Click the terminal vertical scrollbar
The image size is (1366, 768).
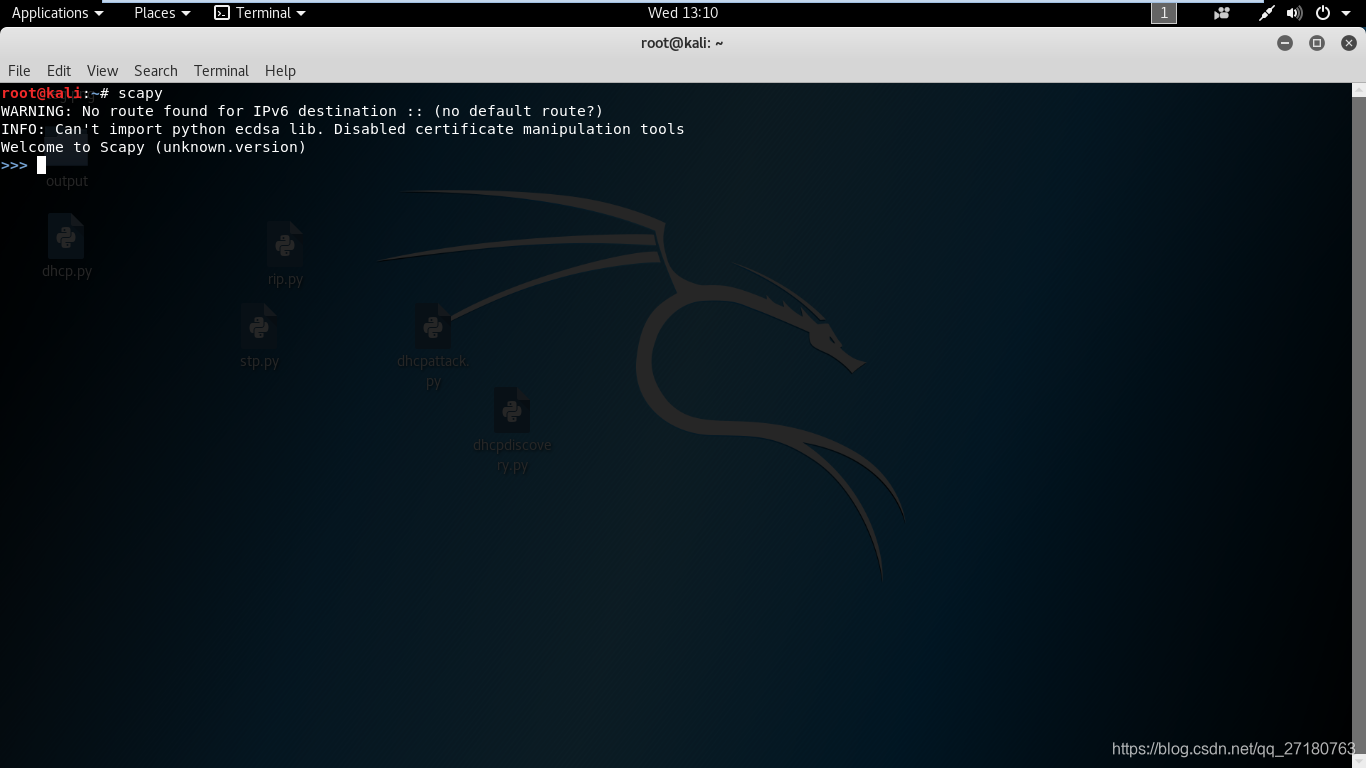pos(1359,425)
